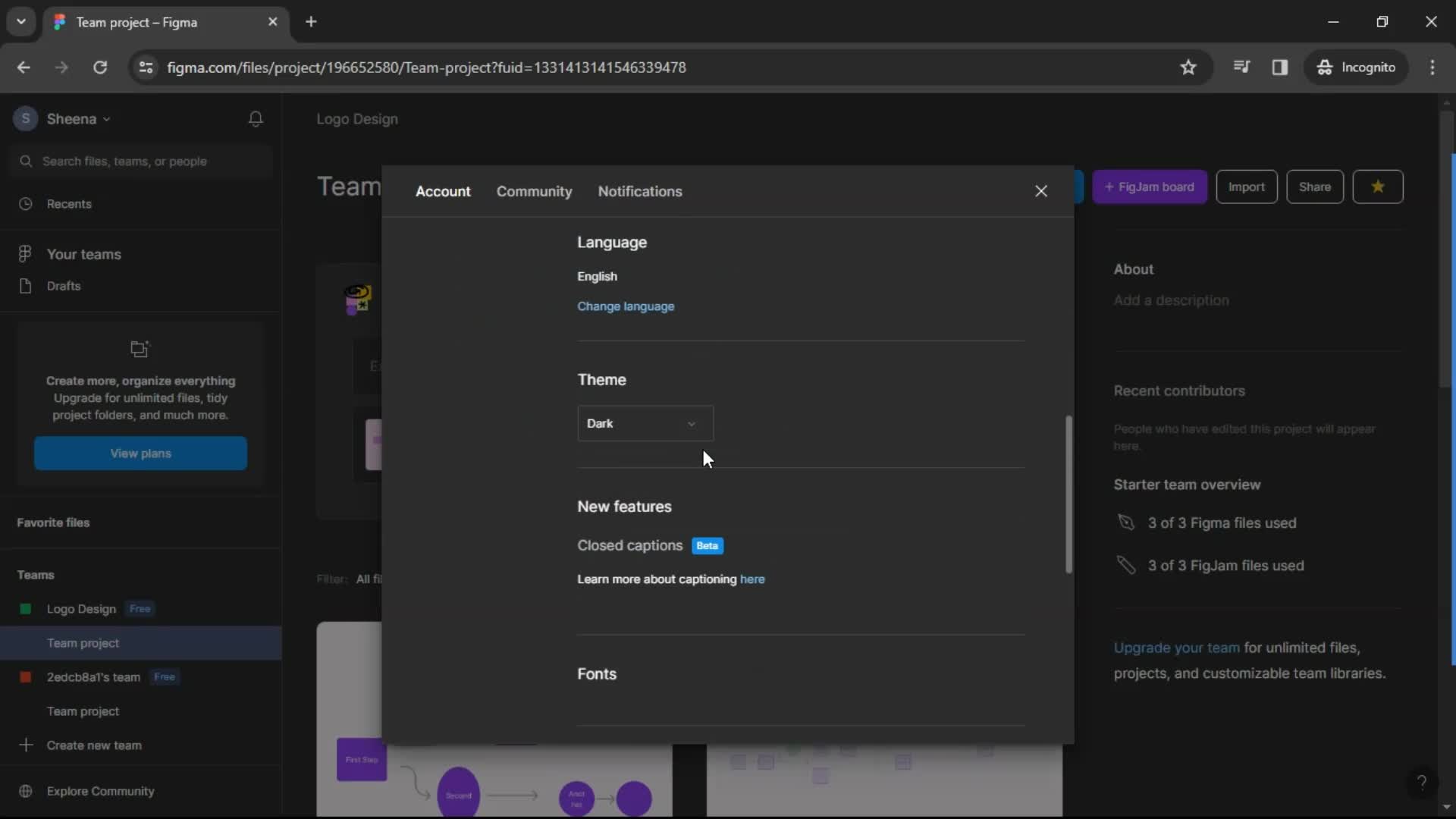Select the Notifications tab

(640, 191)
